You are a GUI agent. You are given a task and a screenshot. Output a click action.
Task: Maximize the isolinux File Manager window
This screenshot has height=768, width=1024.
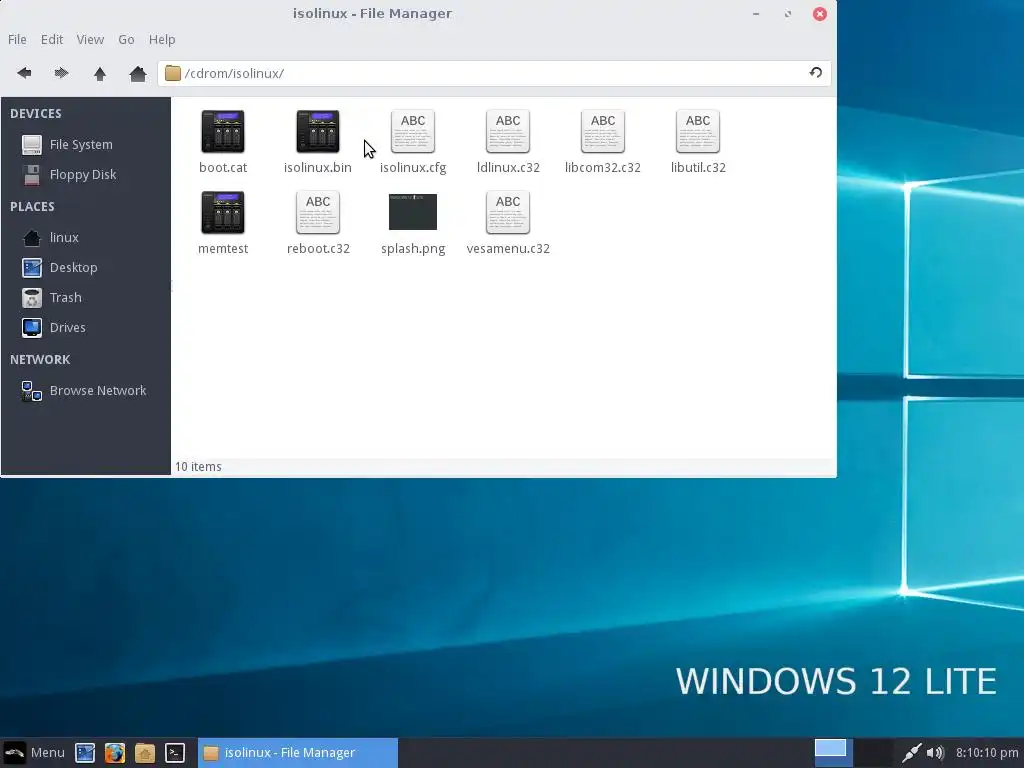pos(788,14)
